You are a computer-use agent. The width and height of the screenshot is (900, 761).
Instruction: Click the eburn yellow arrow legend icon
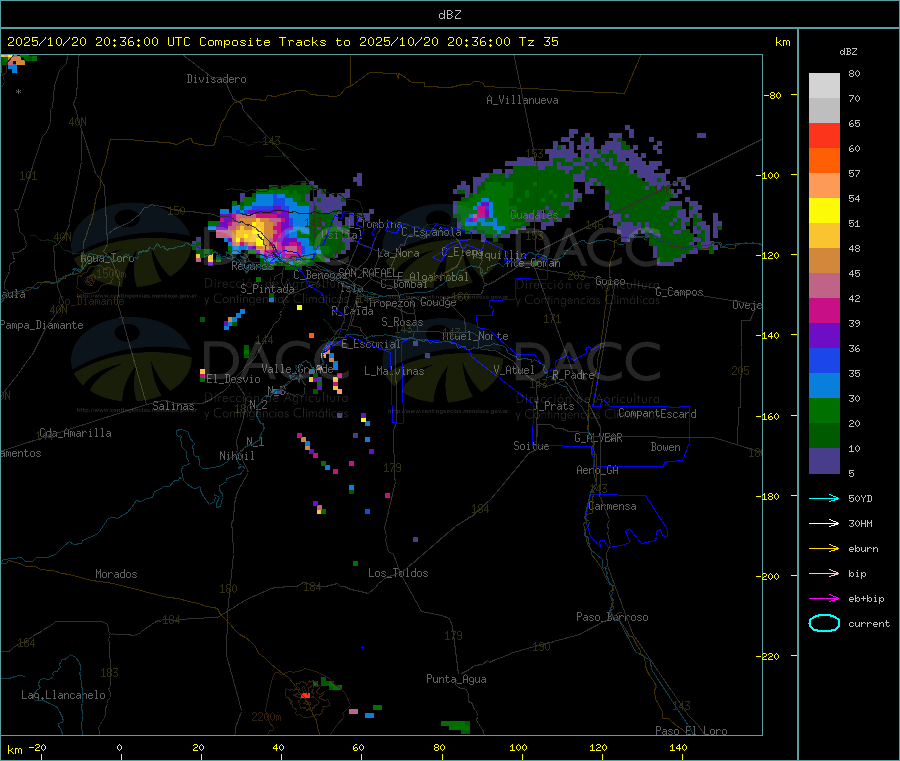824,549
